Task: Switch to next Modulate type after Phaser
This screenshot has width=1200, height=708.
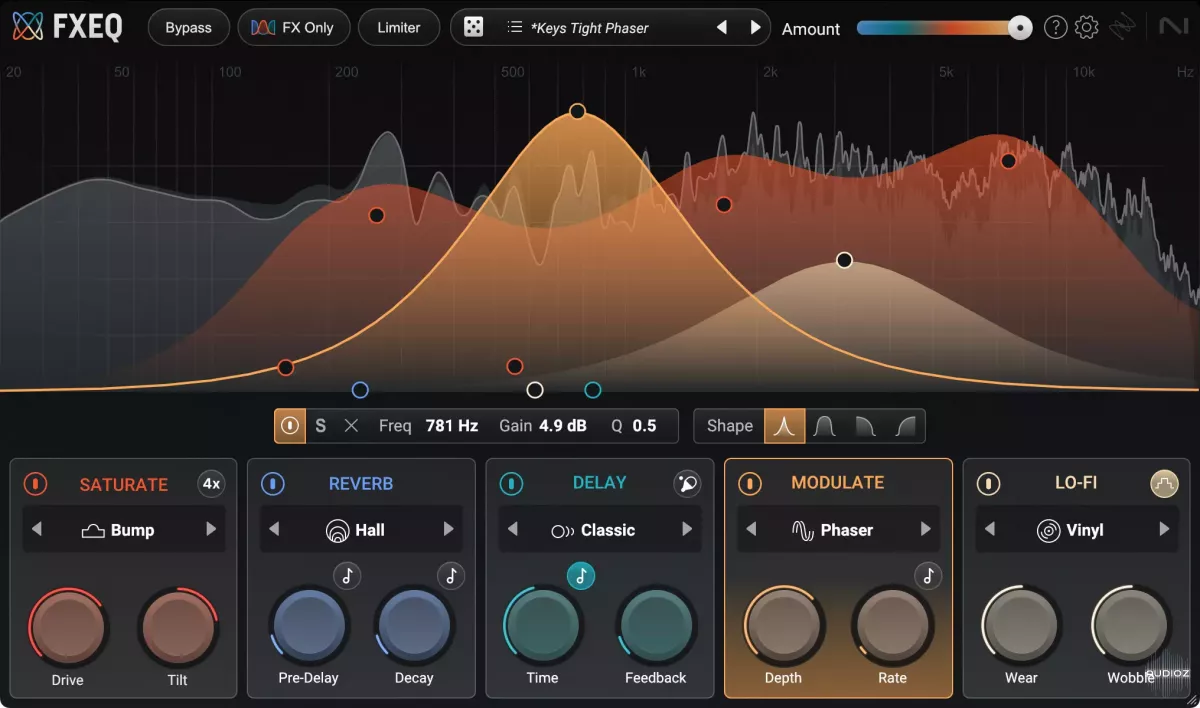Action: 925,530
